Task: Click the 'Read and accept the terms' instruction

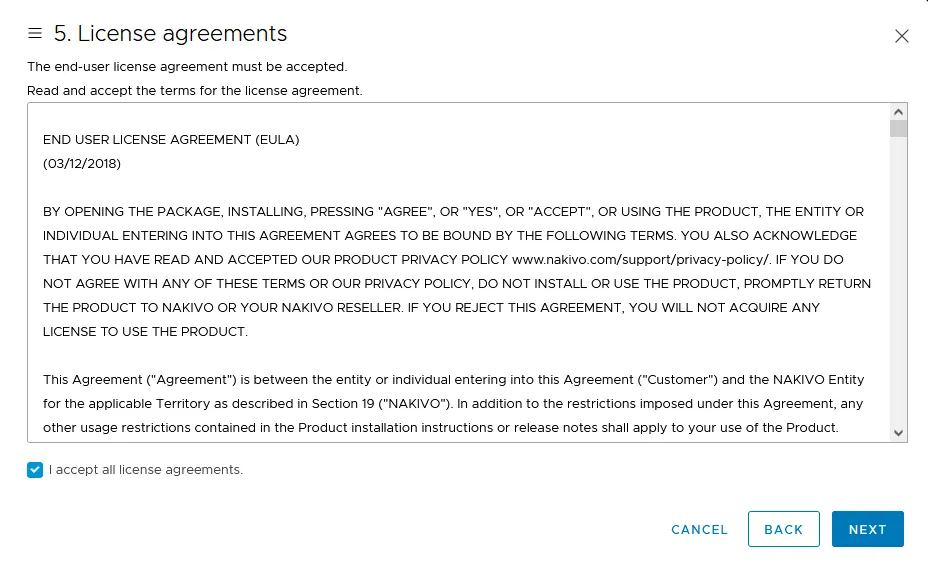Action: point(195,91)
